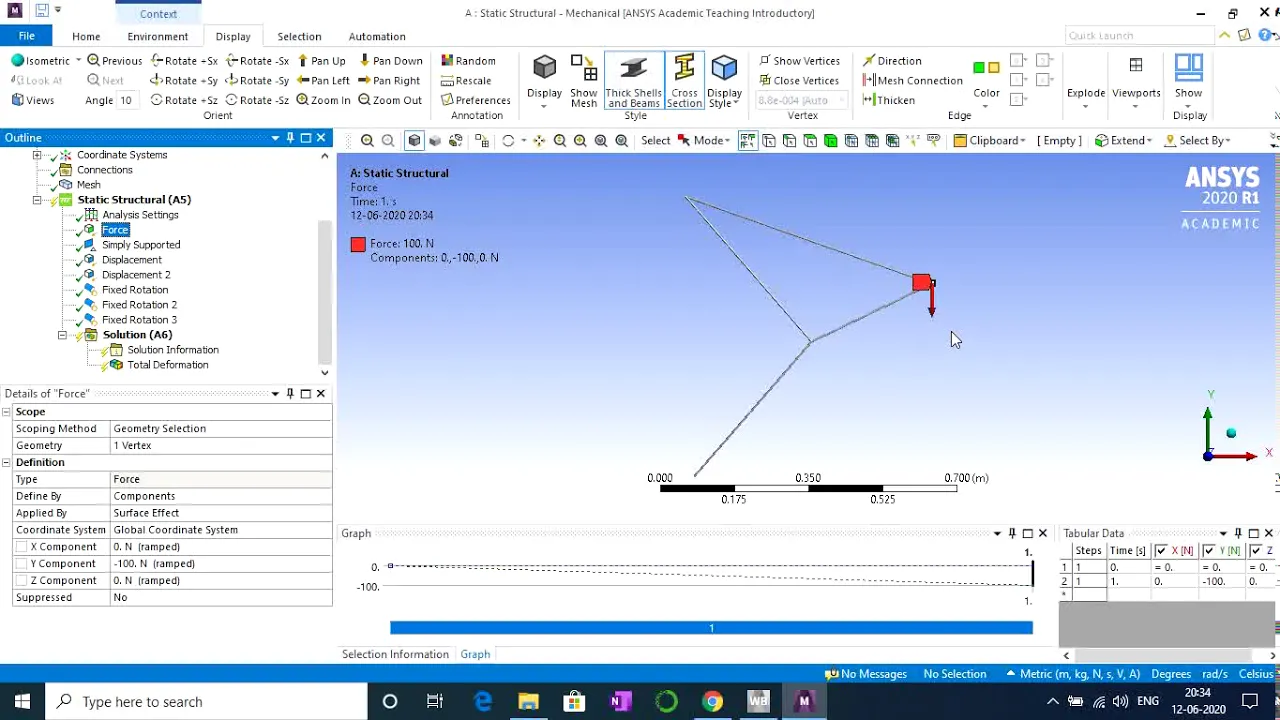Open the Extend selection dropdown
Viewport: 1280px width, 720px height.
tap(1124, 141)
